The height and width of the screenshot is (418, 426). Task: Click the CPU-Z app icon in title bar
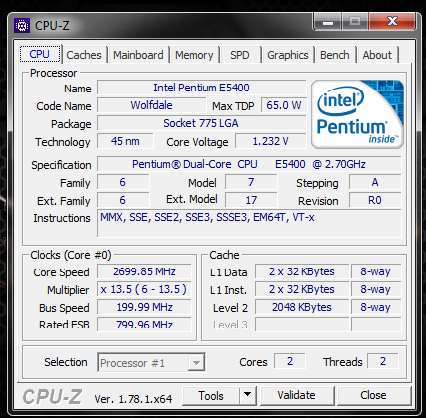(x=22, y=25)
